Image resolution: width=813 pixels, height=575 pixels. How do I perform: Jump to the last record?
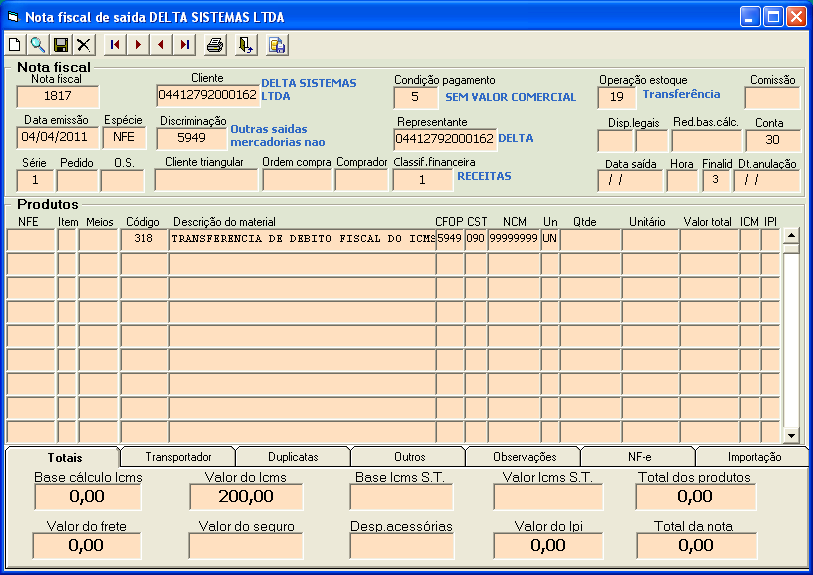click(184, 45)
